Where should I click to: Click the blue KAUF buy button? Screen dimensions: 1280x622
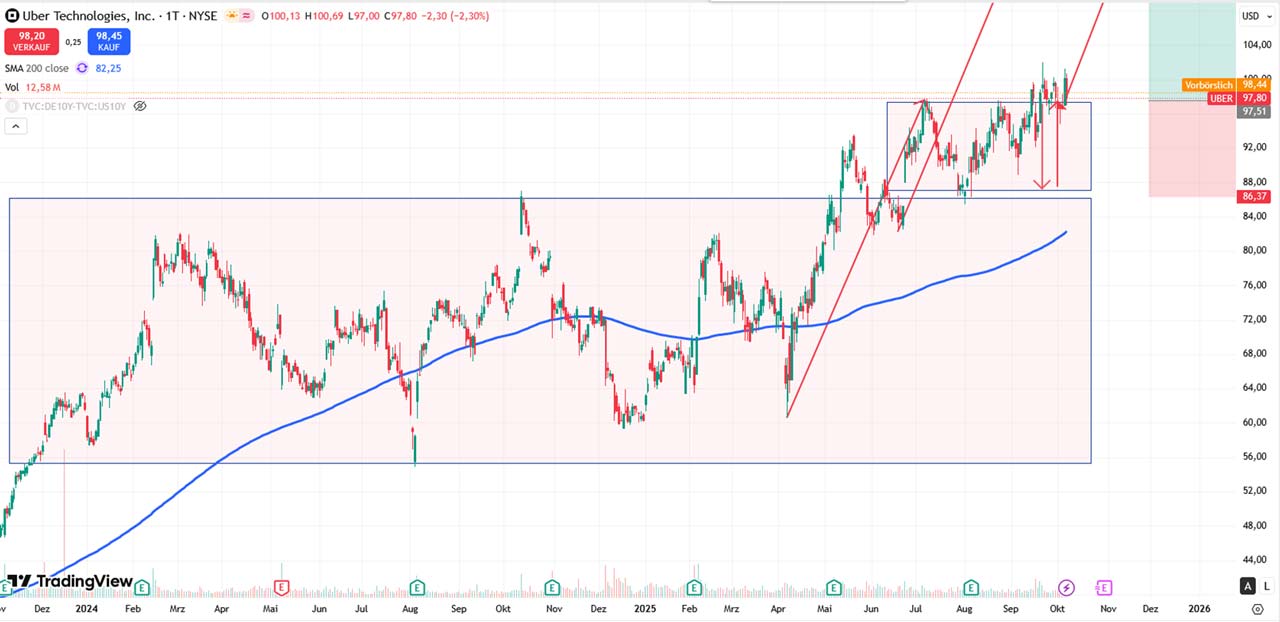[109, 42]
